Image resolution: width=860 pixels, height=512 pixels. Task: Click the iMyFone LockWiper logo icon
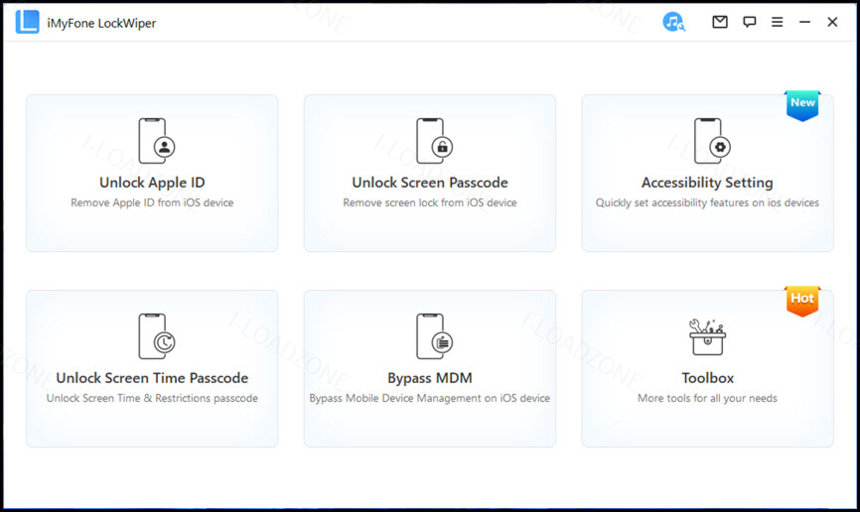click(27, 22)
